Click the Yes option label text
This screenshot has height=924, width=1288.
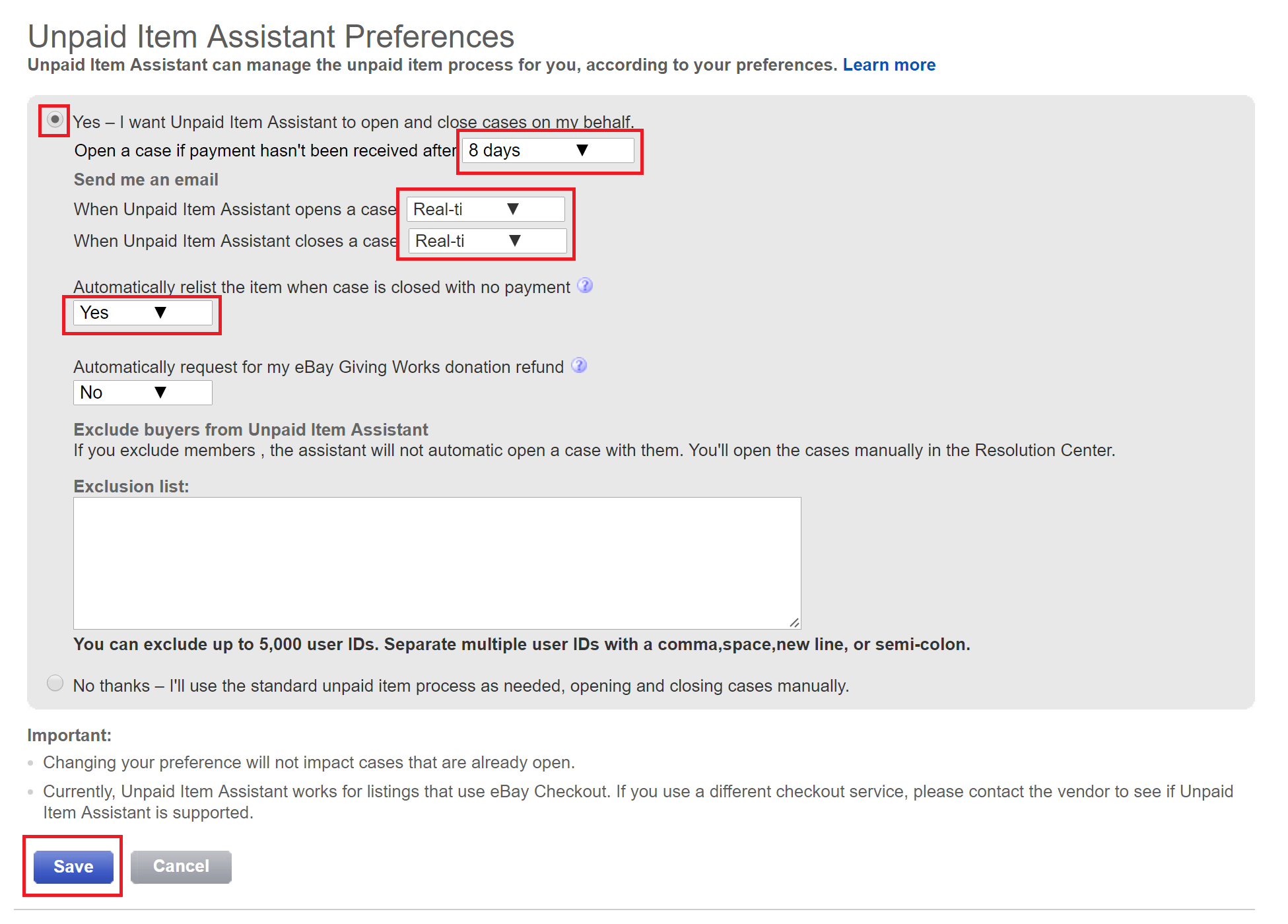coord(353,122)
